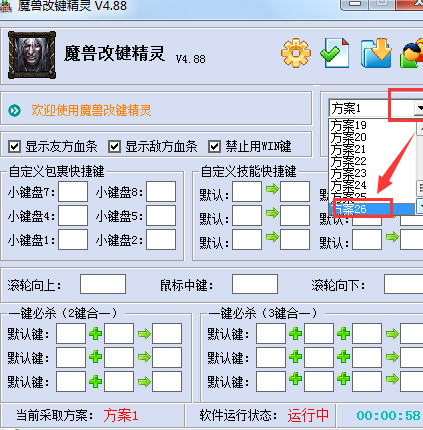Click the users icon in the toolbar
The height and width of the screenshot is (430, 423).
pyautogui.click(x=412, y=53)
